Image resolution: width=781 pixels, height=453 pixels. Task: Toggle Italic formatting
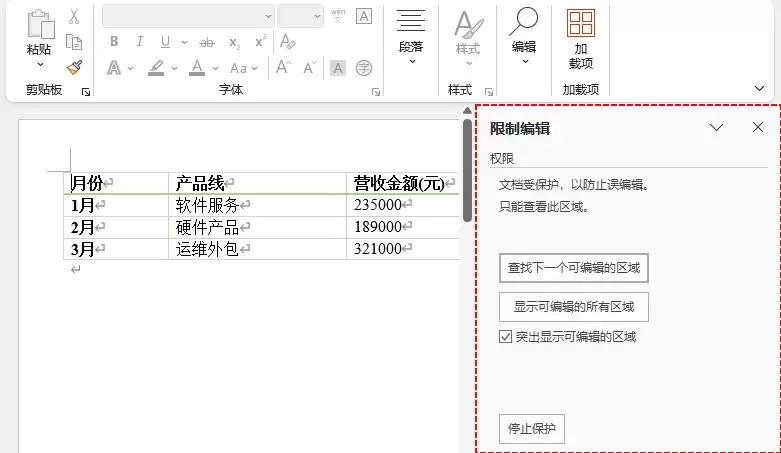[x=139, y=42]
